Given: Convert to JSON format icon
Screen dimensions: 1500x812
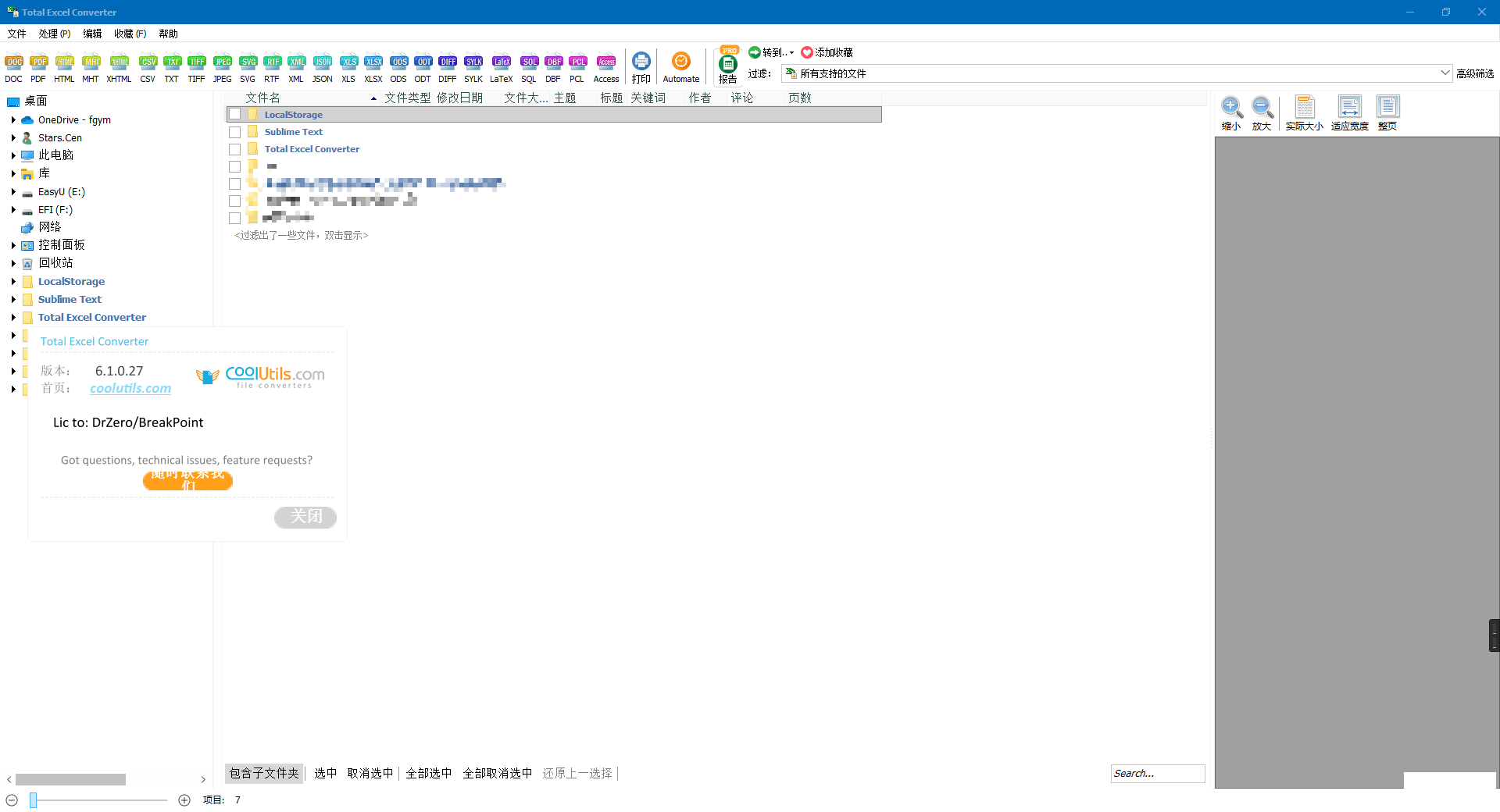Looking at the screenshot, I should tap(323, 68).
